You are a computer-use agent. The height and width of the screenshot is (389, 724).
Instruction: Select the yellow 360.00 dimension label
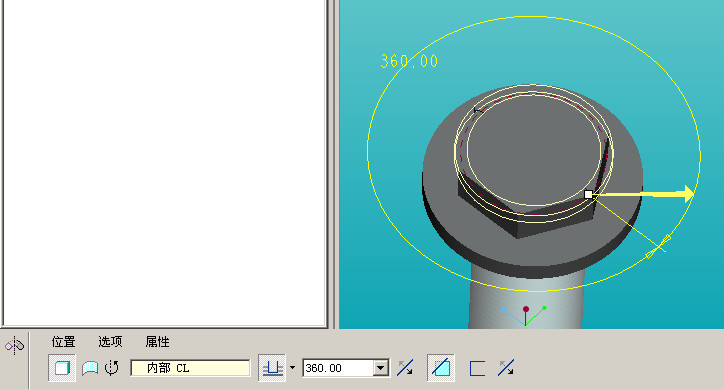coord(409,61)
